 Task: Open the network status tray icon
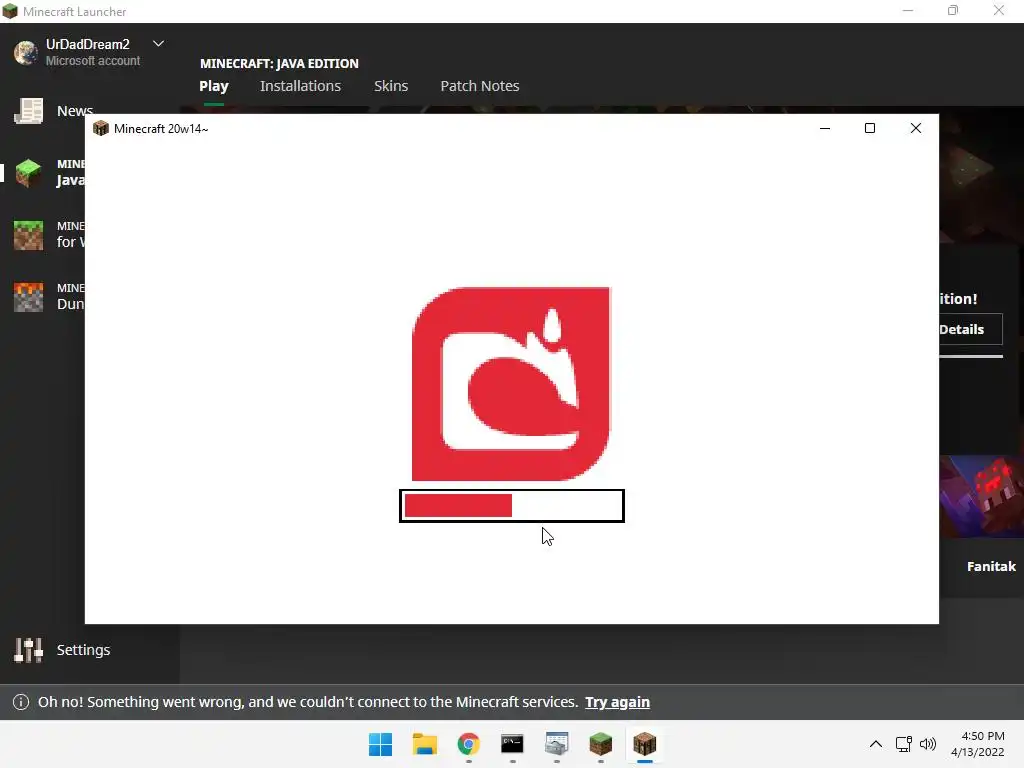[x=903, y=744]
